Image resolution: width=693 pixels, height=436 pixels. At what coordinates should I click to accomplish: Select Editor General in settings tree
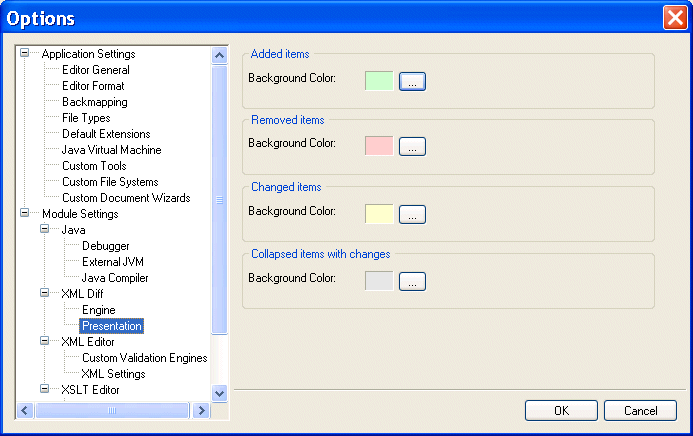click(95, 70)
